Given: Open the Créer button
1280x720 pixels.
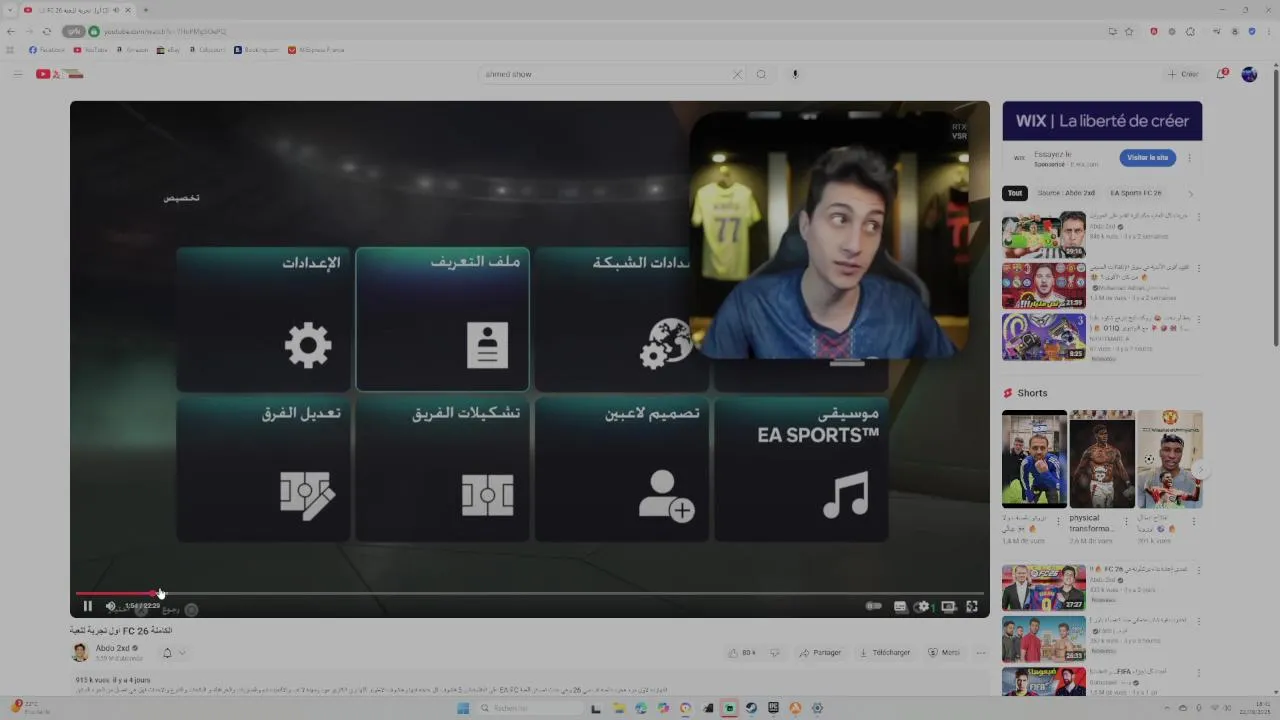Looking at the screenshot, I should [1183, 74].
